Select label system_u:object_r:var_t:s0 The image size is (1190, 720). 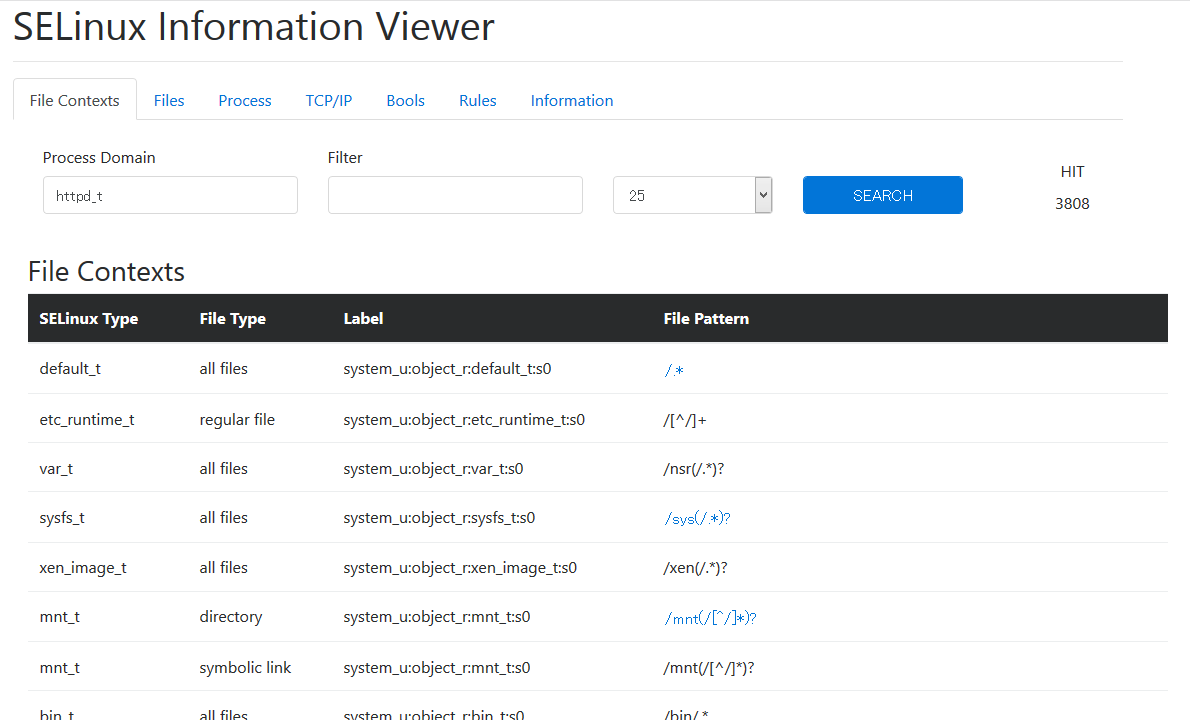[433, 469]
